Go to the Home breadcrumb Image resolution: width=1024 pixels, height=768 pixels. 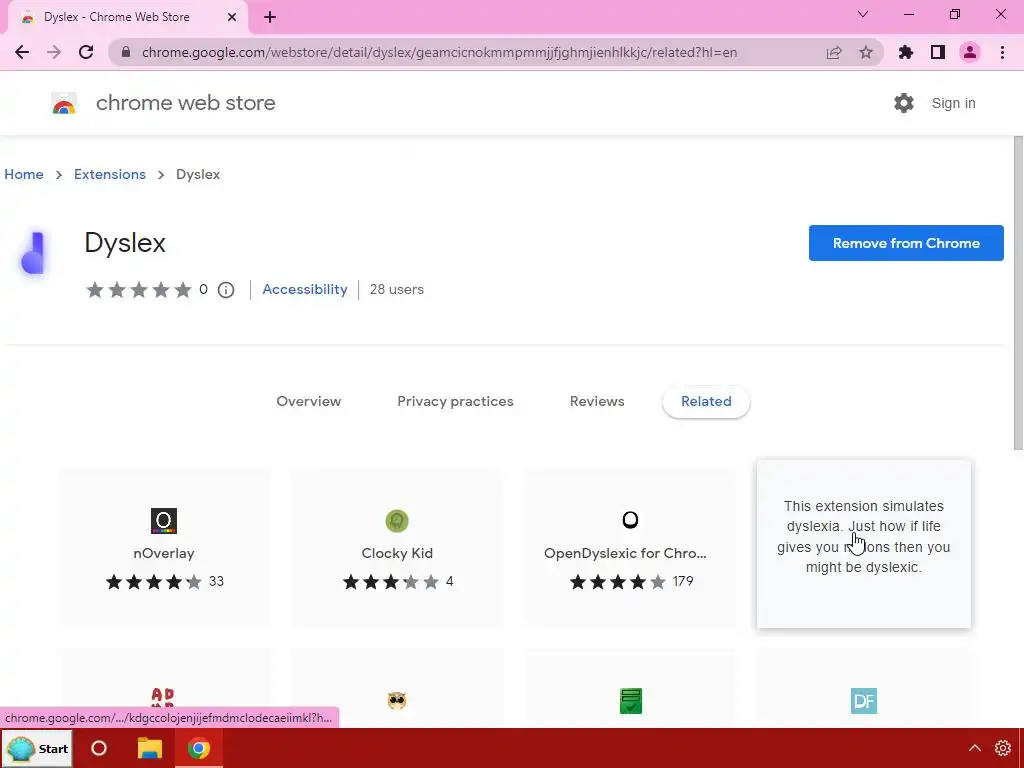click(24, 174)
